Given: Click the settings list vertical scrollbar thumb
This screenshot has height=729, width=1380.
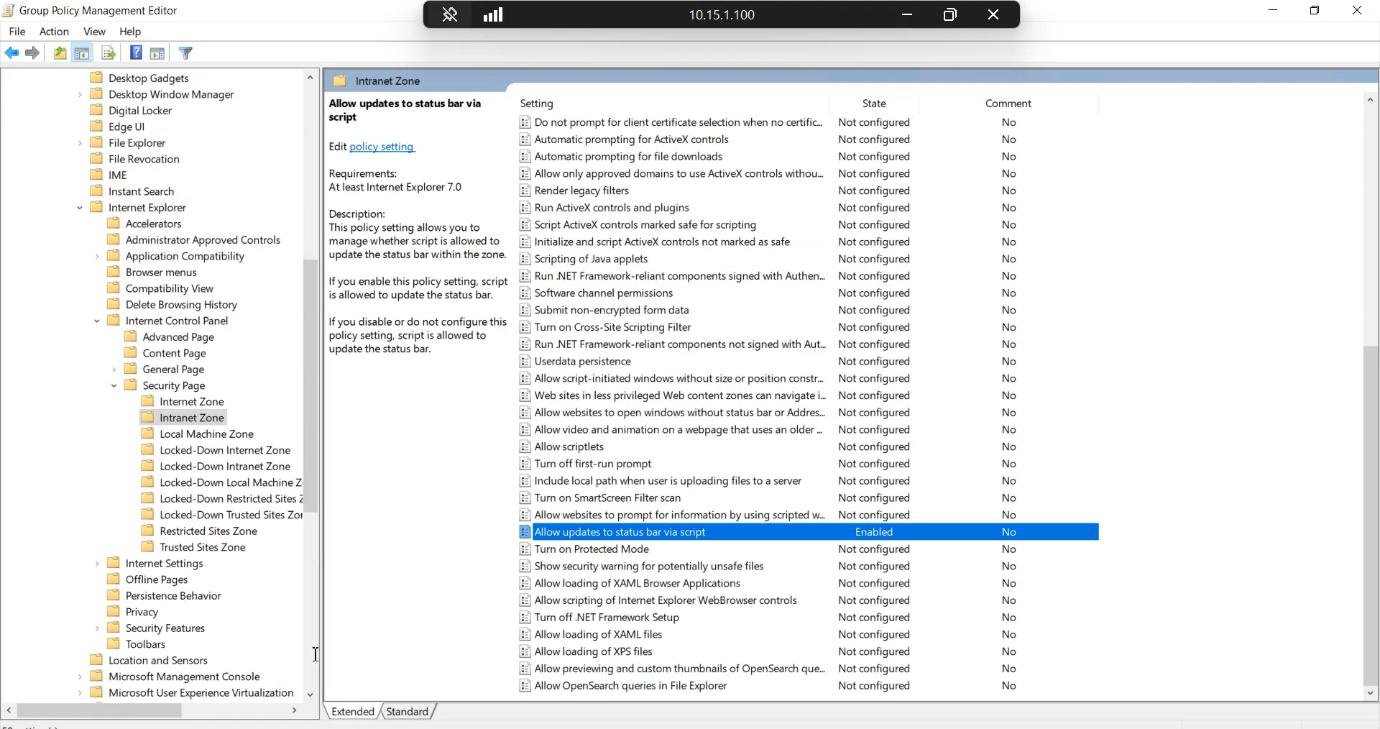Looking at the screenshot, I should click(x=1370, y=515).
